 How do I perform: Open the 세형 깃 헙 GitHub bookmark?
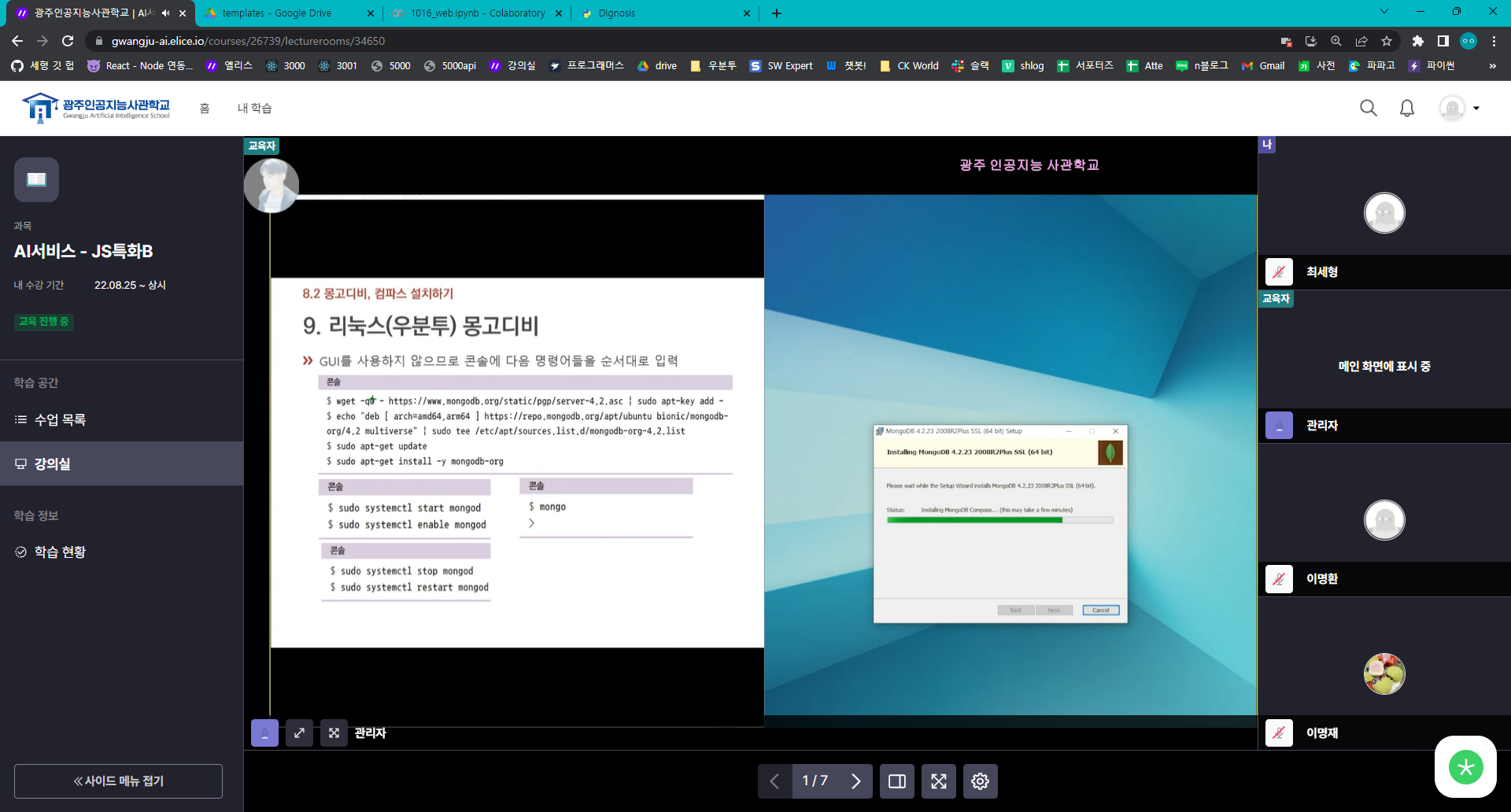coord(42,66)
